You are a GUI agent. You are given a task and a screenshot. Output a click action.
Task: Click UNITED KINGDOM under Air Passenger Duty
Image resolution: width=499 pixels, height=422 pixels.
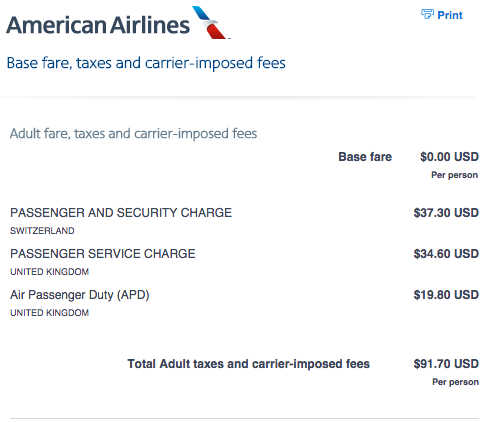tap(50, 313)
